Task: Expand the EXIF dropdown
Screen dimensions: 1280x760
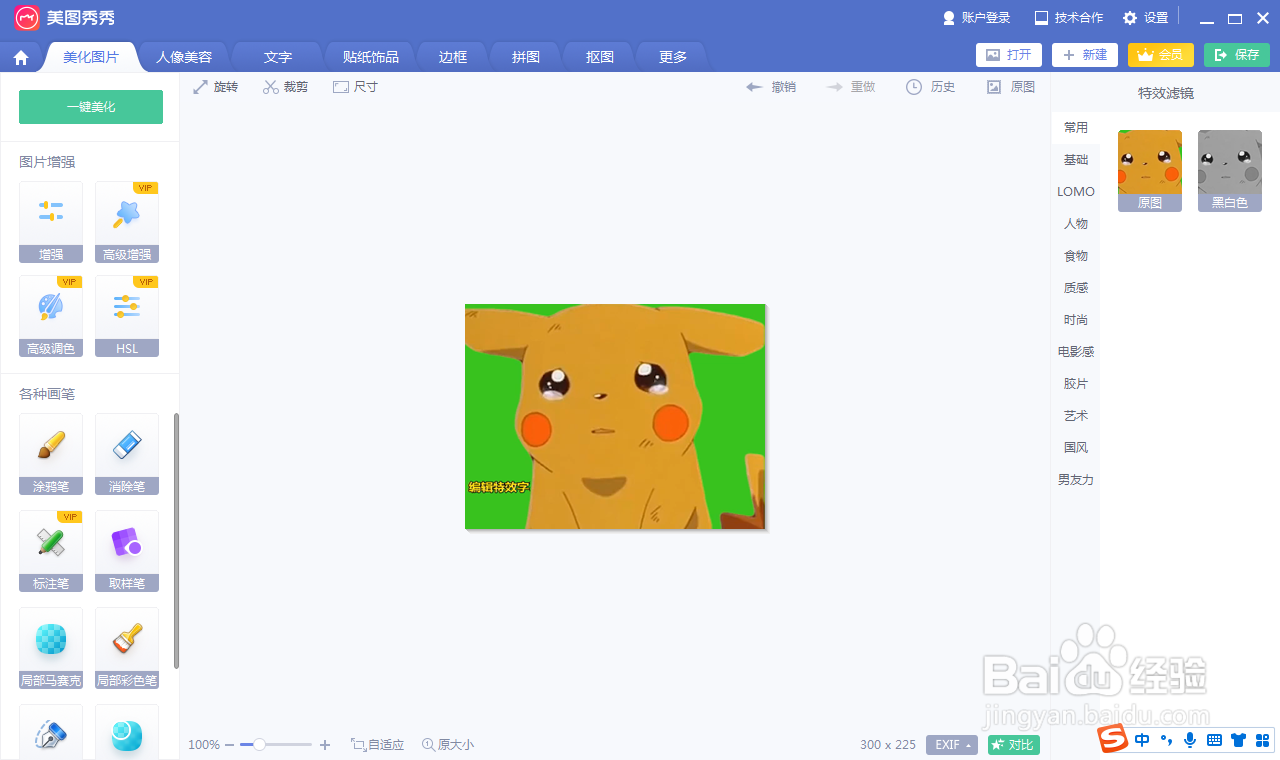Action: pos(952,745)
